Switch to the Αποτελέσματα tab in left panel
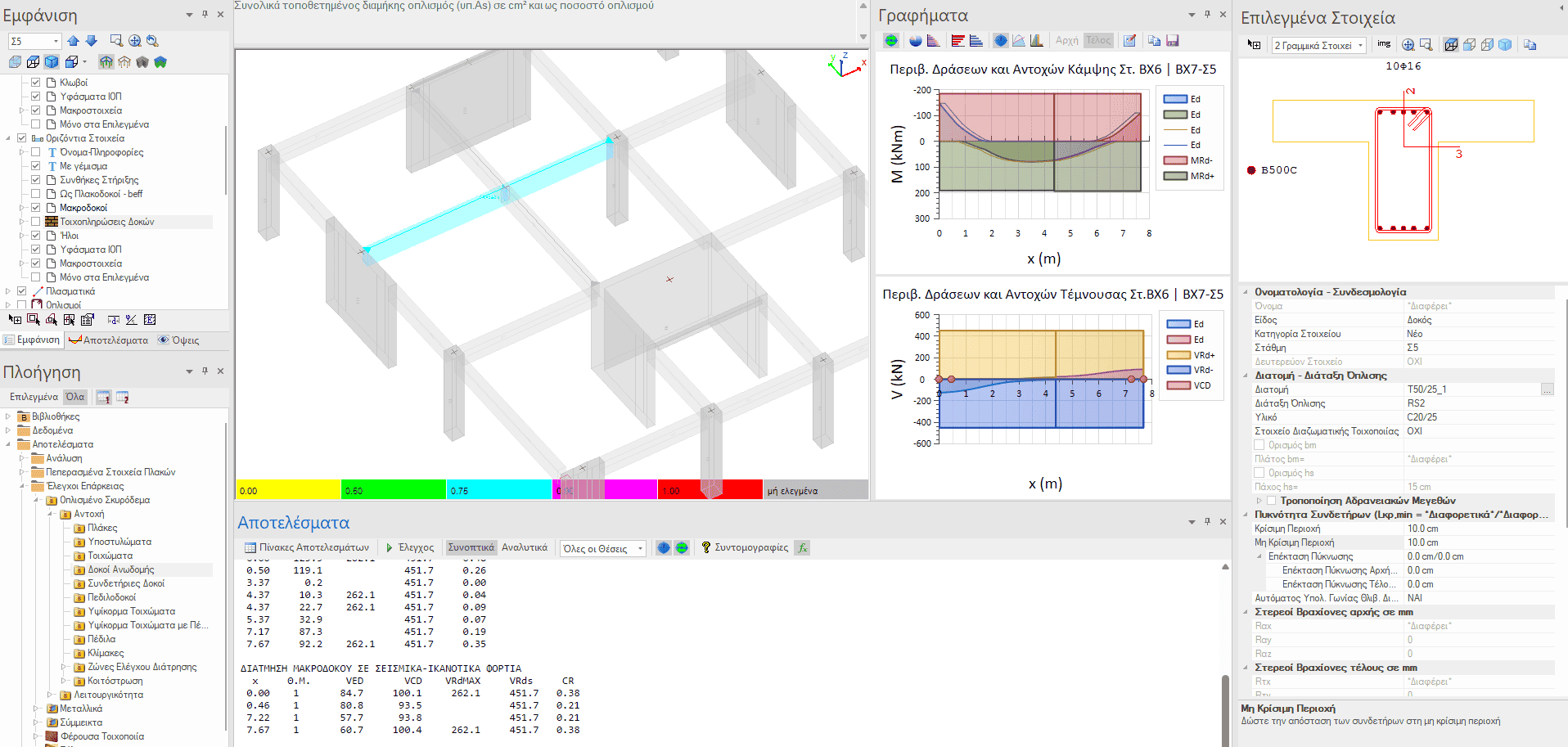The height and width of the screenshot is (747, 1568). point(109,340)
